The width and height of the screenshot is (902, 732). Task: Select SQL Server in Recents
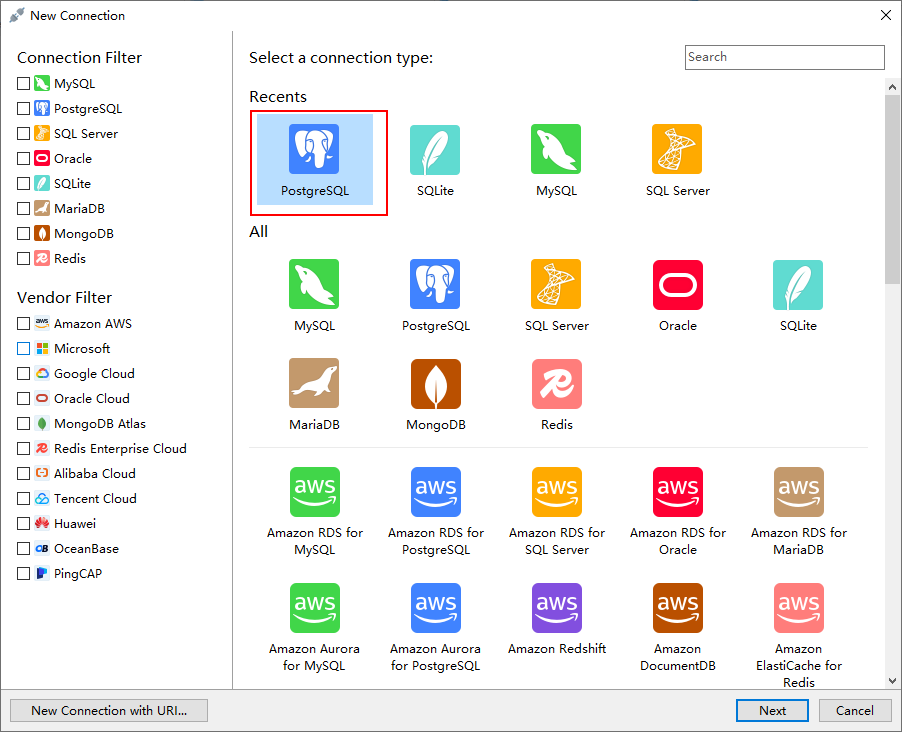(x=677, y=160)
